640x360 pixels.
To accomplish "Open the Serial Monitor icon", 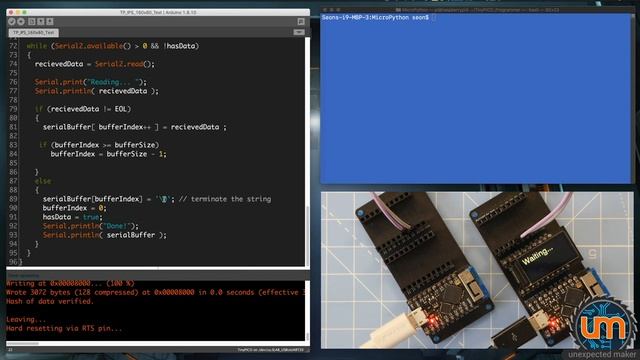I will coord(301,22).
